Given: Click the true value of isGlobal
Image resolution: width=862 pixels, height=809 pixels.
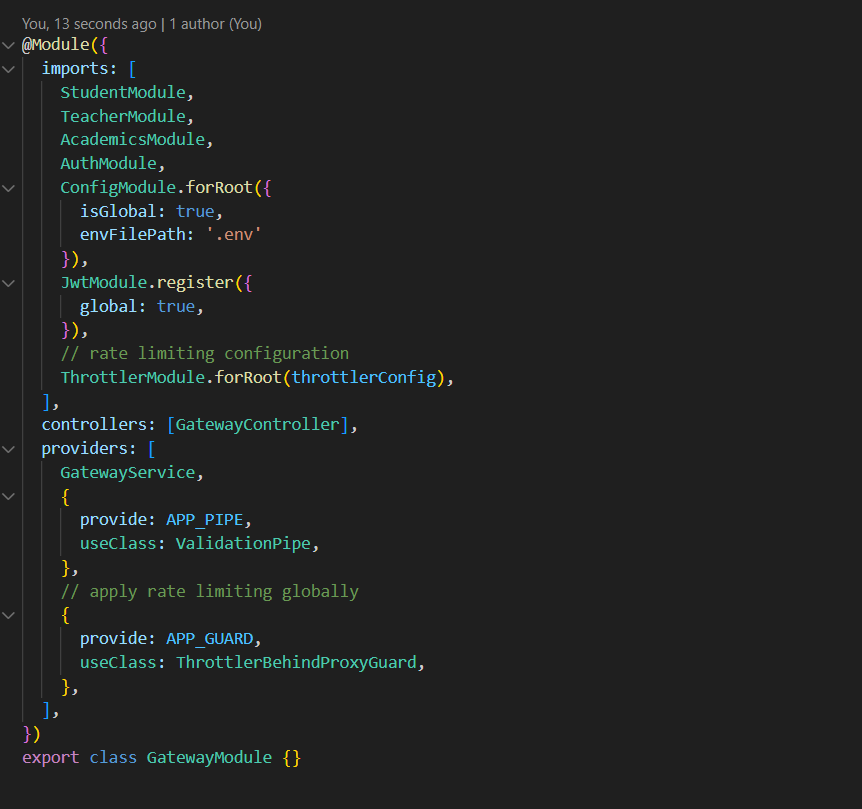Looking at the screenshot, I should pos(195,212).
